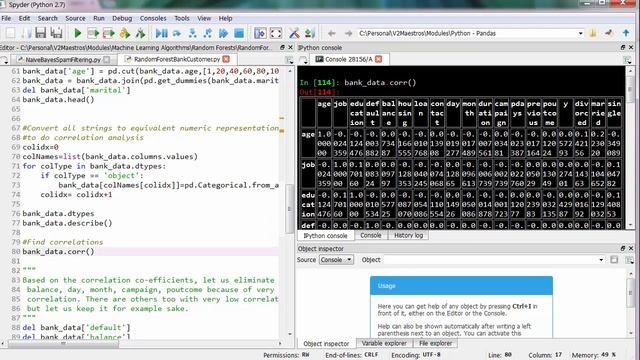The width and height of the screenshot is (640, 360).
Task: Undock the Object inspector pane
Action: coord(623,248)
